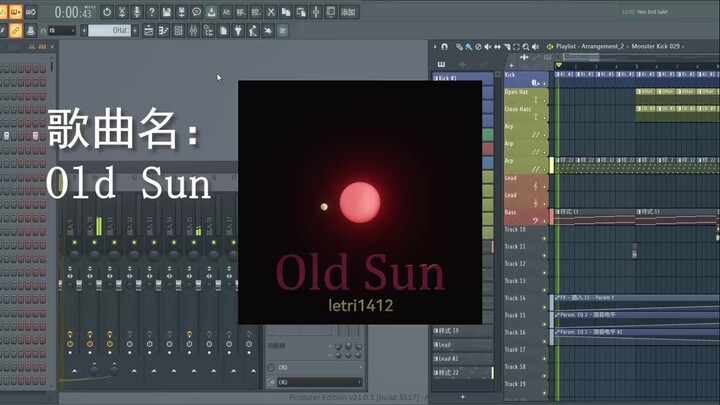Choose the Zoom magnifier tool in Playlist
The image size is (720, 405).
click(526, 46)
